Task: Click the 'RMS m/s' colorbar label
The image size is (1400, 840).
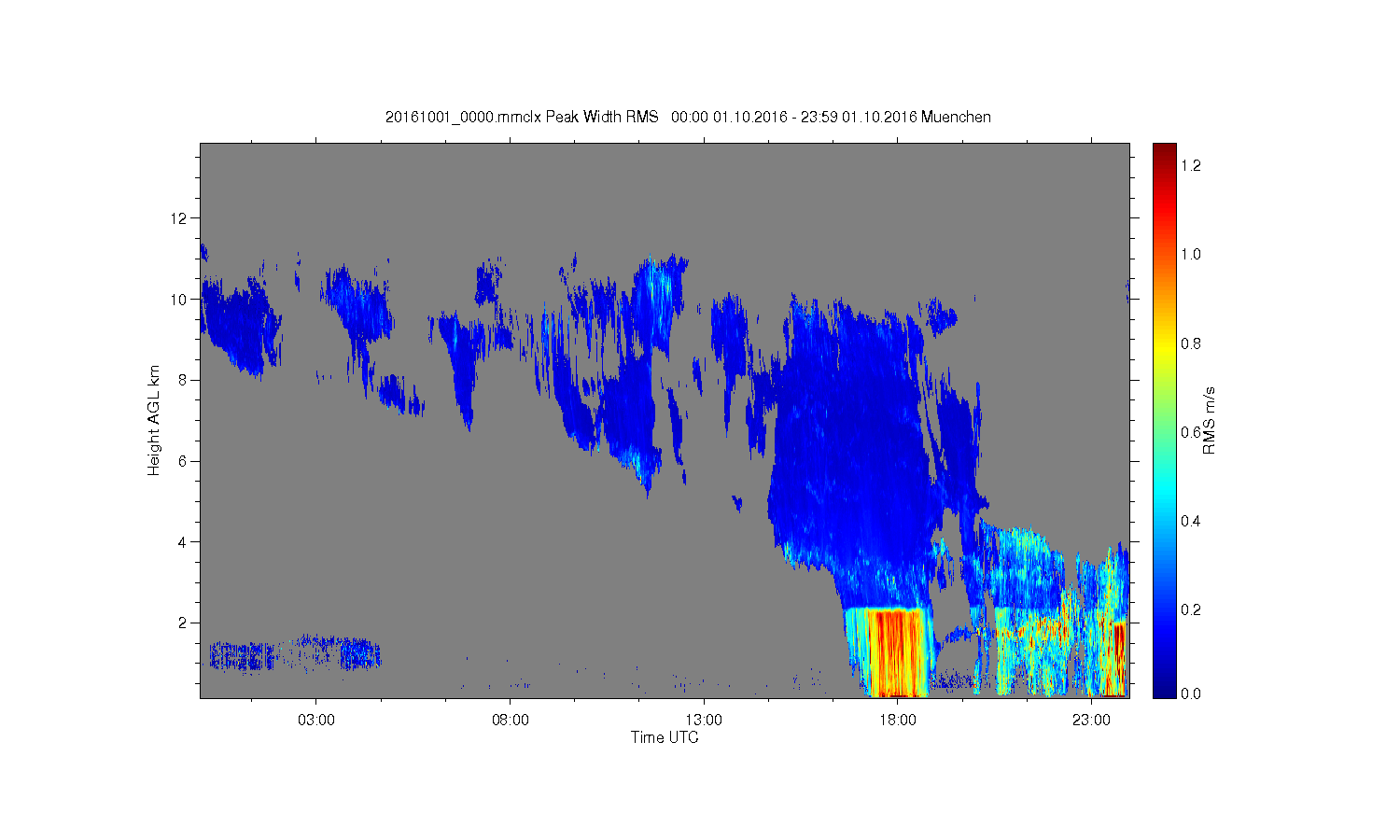Action: [x=1209, y=420]
